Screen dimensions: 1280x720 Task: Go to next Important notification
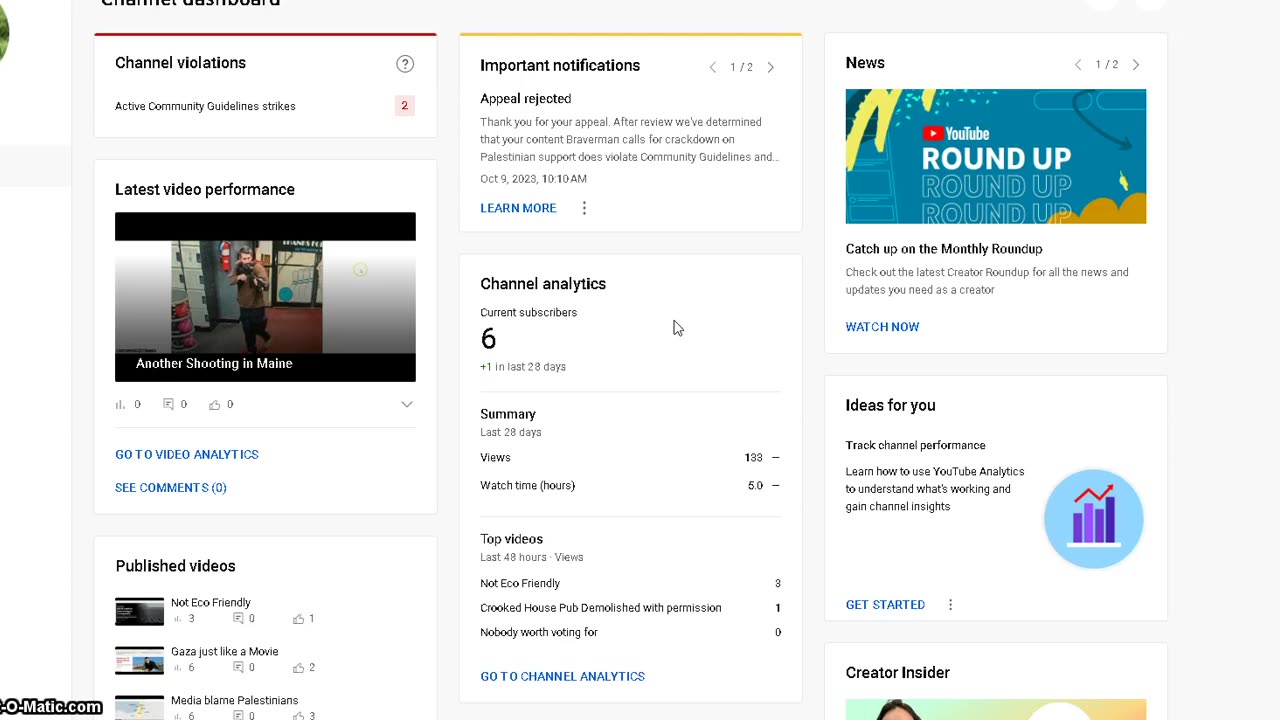(770, 67)
